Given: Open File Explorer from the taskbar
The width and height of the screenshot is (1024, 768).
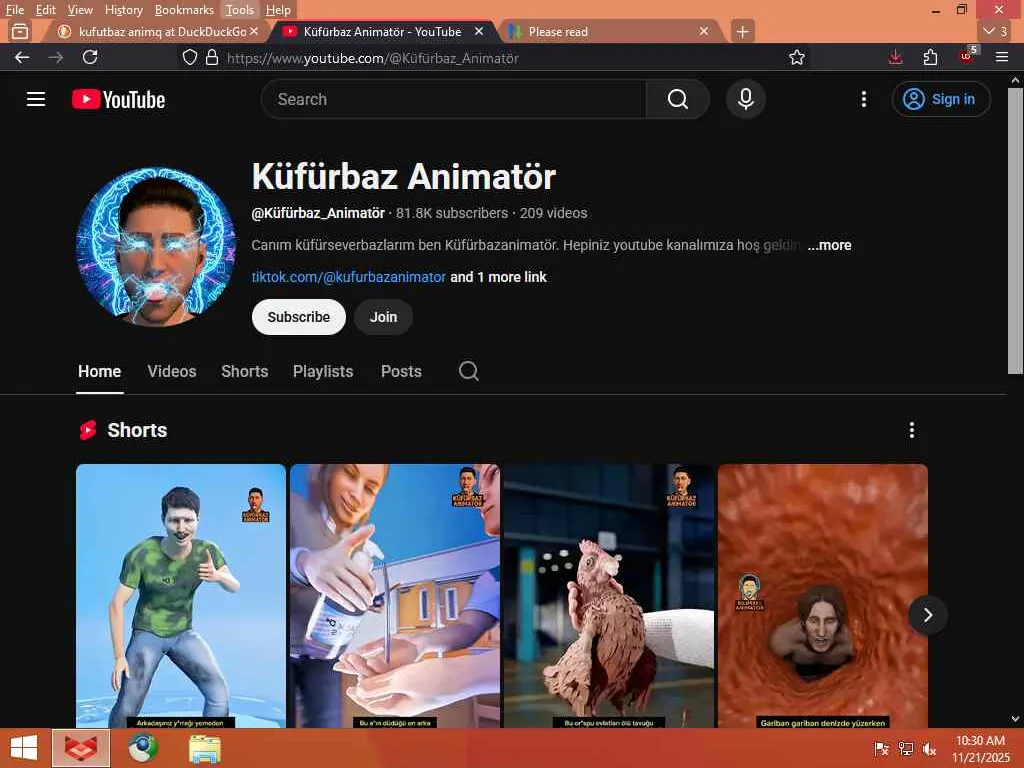Looking at the screenshot, I should (204, 748).
